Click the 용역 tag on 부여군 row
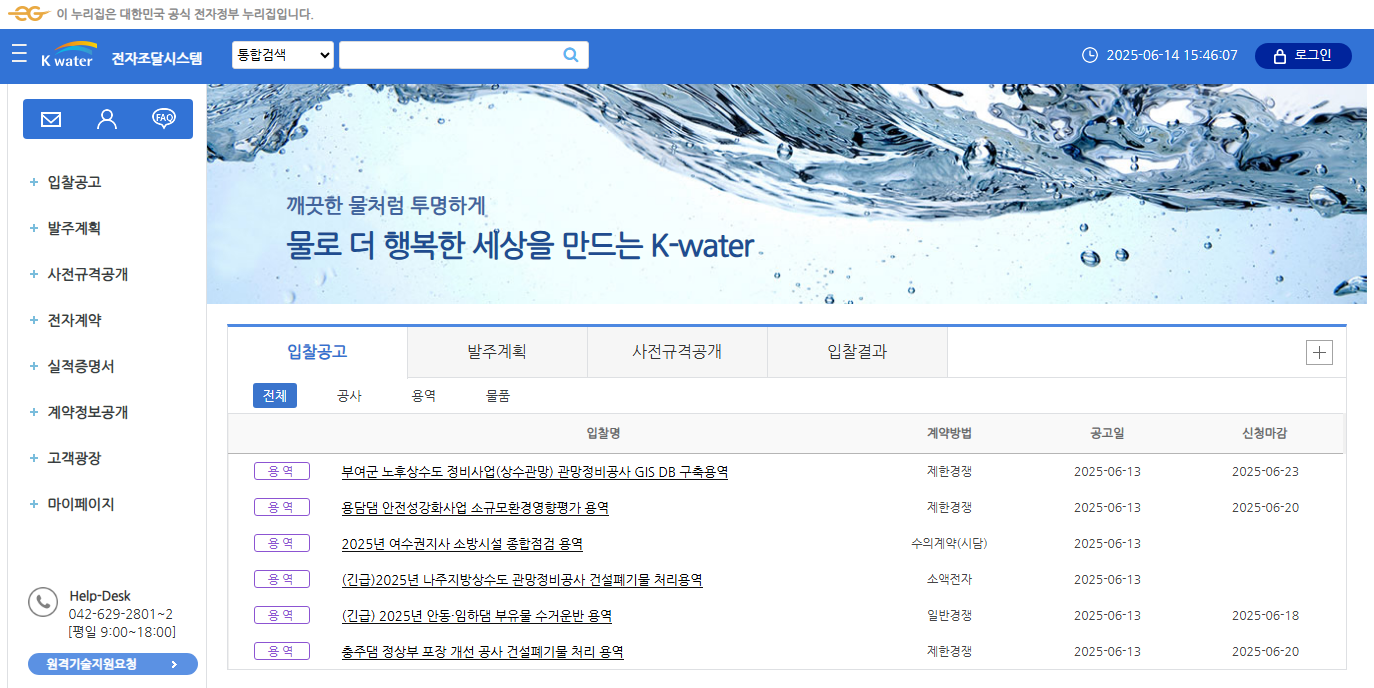This screenshot has height=688, width=1374. pyautogui.click(x=282, y=471)
